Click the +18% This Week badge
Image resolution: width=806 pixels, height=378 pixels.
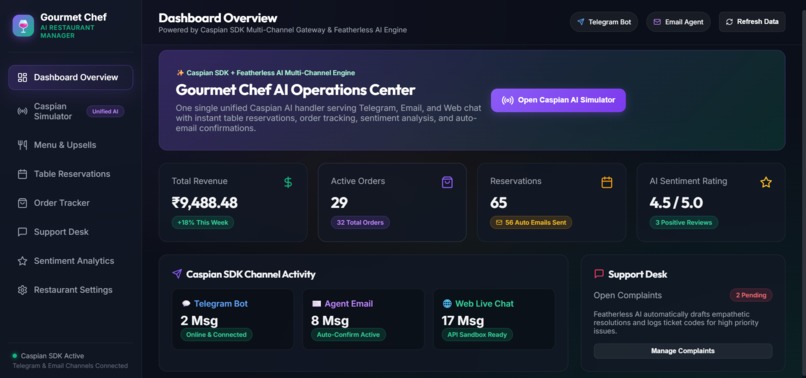203,223
